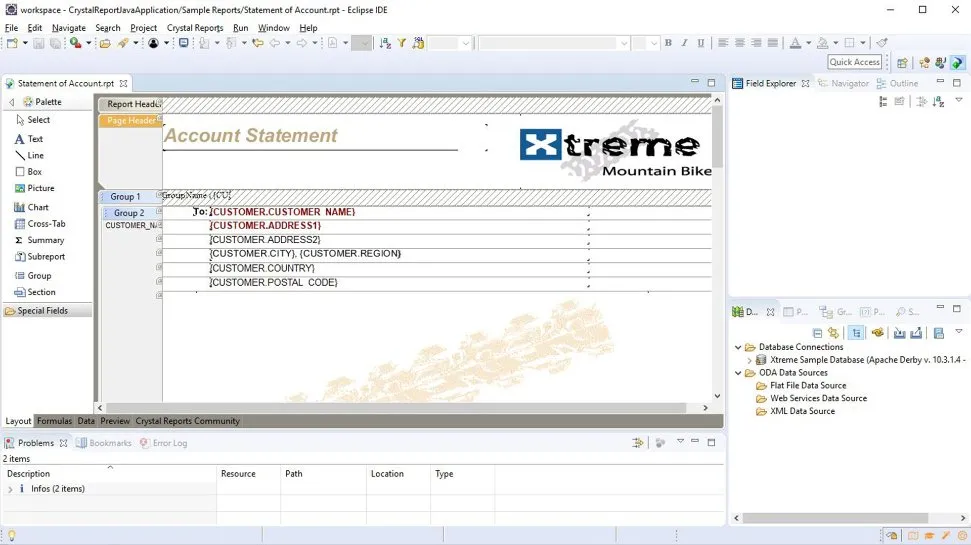Open the Crystal Reports menu
The image size is (971, 545).
195,28
